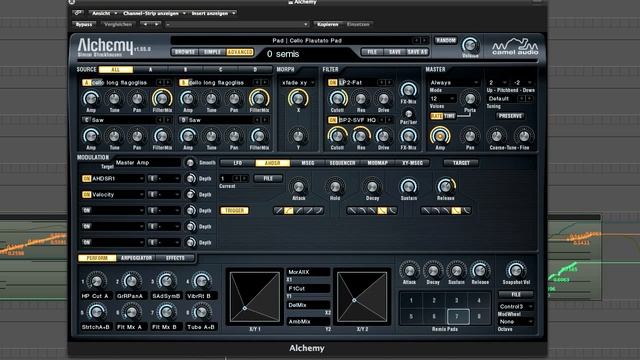Click the HP Cut A perform knob
Screen dimensions: 640x360
[x=96, y=281]
